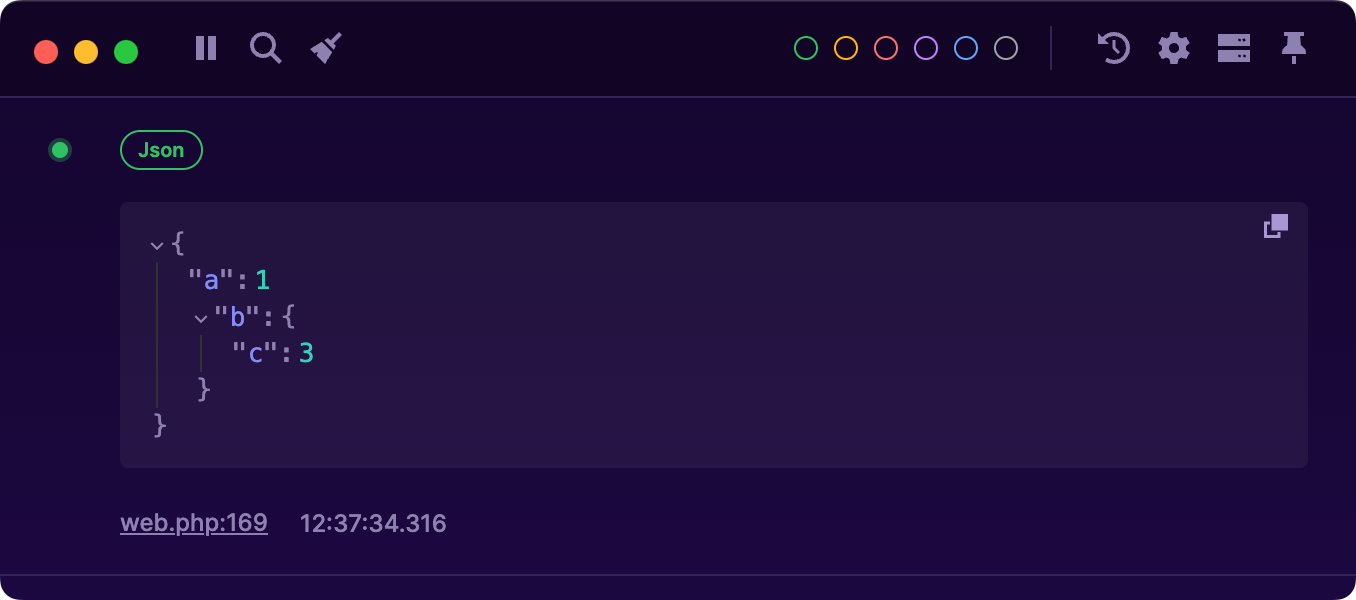
Task: Open the screens panel
Action: [1234, 48]
